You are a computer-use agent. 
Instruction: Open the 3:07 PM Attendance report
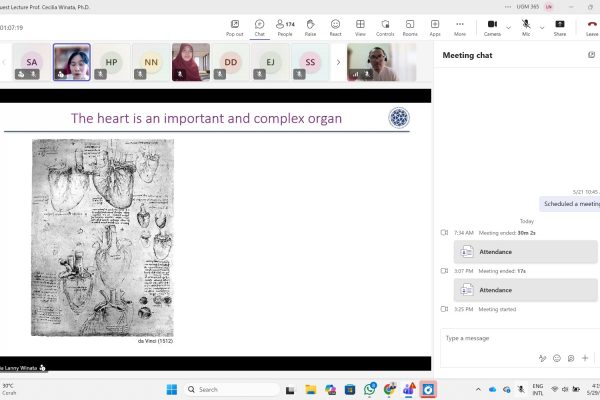(525, 290)
